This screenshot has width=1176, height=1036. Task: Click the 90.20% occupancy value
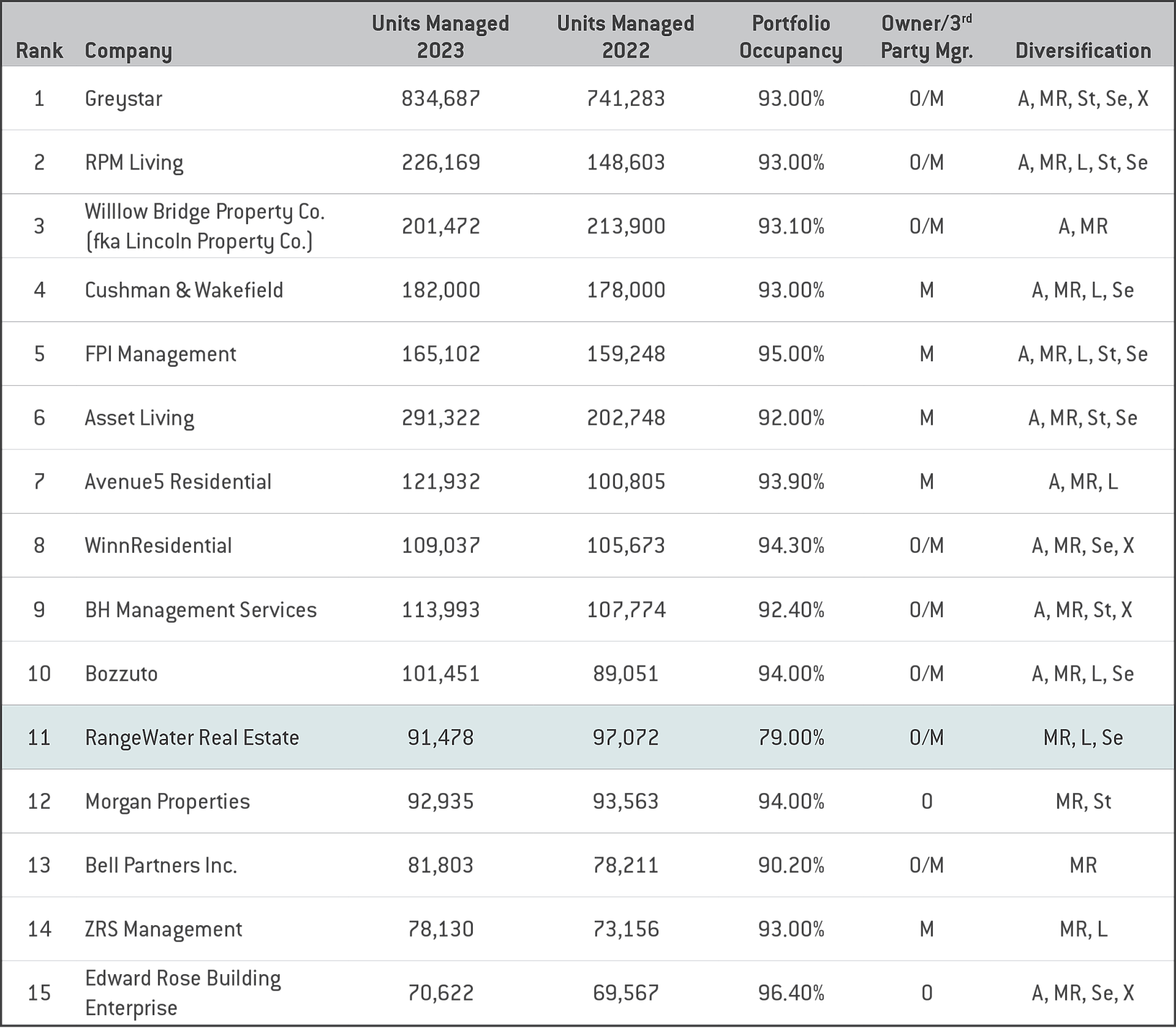coord(791,865)
